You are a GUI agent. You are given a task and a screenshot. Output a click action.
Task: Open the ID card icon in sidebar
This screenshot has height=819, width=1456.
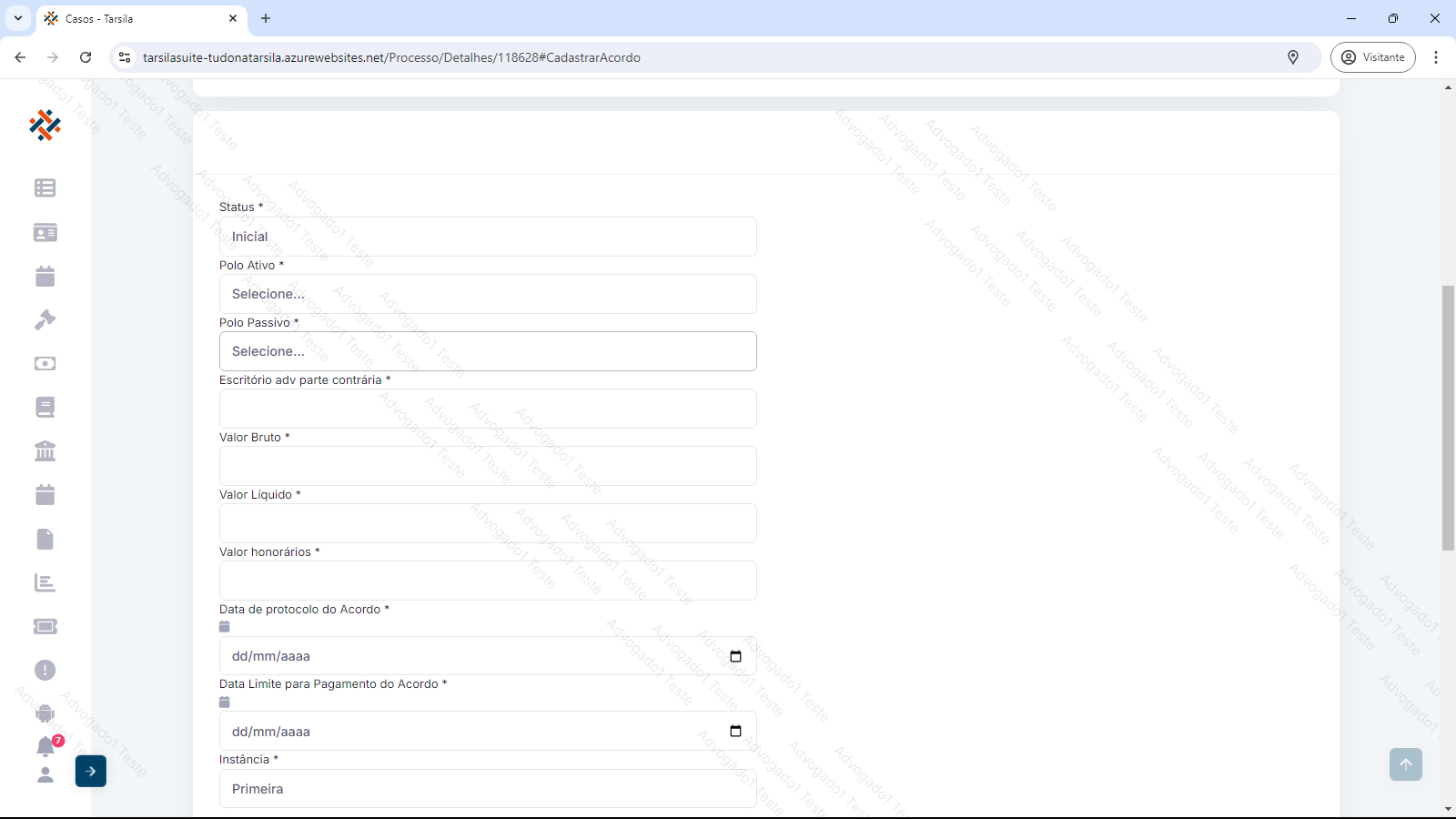tap(45, 233)
